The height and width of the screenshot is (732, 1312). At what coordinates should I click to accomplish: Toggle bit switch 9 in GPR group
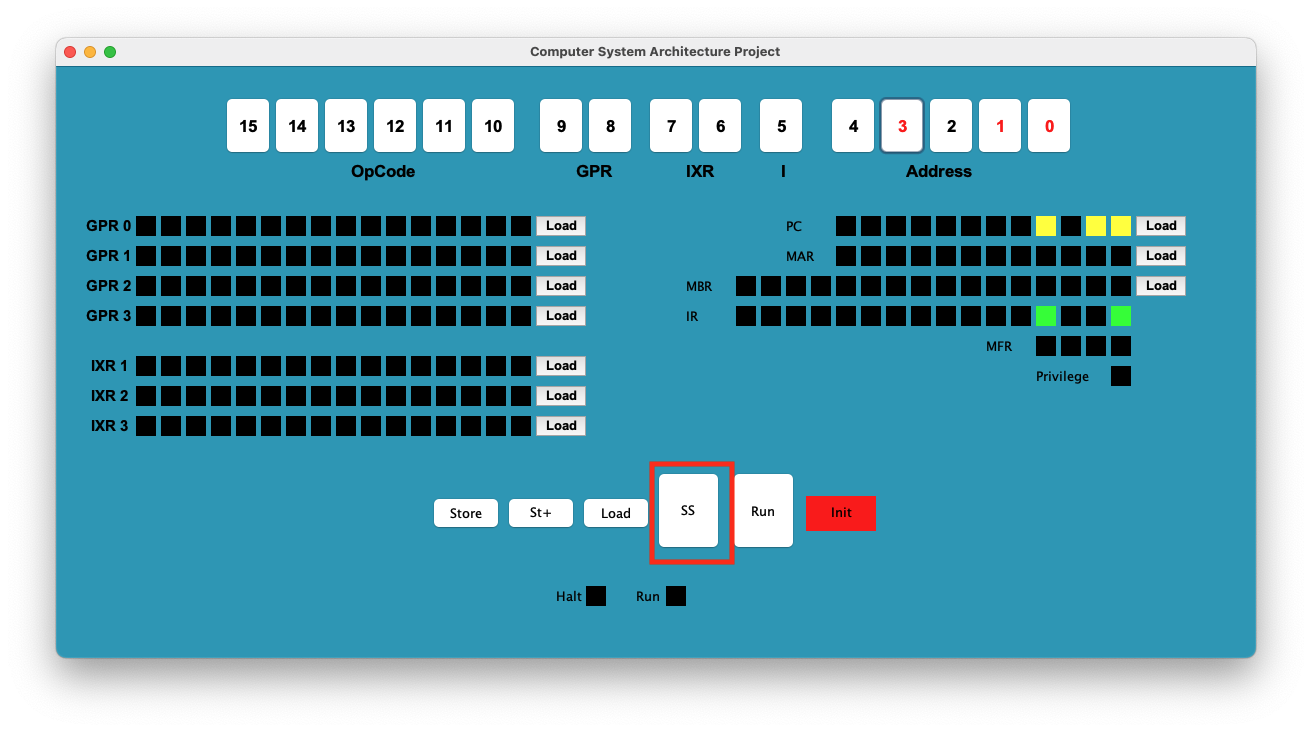coord(561,126)
